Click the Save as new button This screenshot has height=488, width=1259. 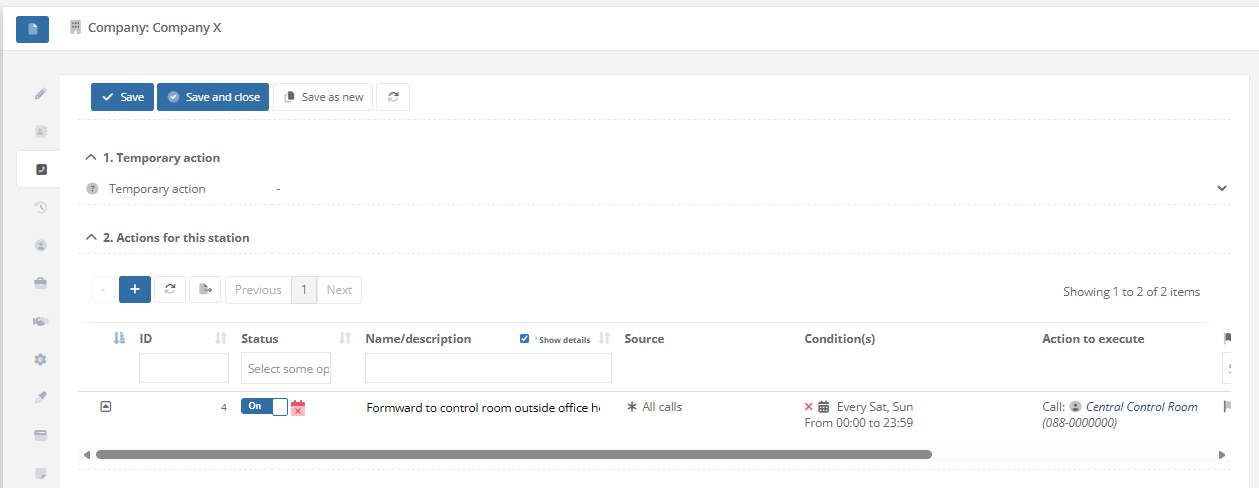point(323,97)
